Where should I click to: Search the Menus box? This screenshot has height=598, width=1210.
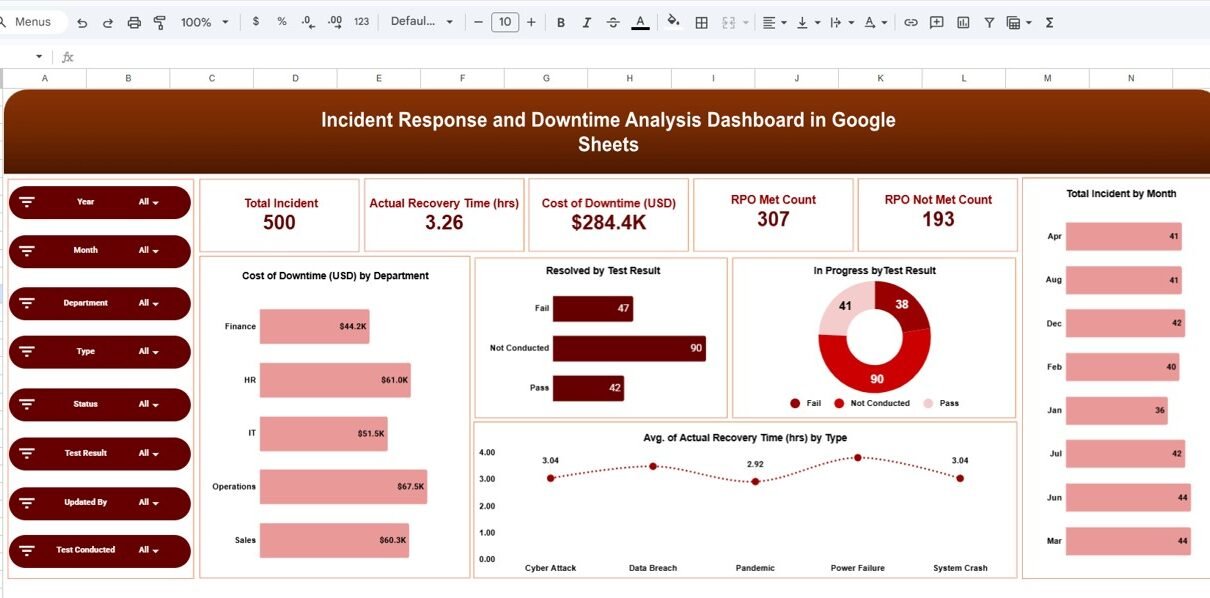[x=33, y=22]
